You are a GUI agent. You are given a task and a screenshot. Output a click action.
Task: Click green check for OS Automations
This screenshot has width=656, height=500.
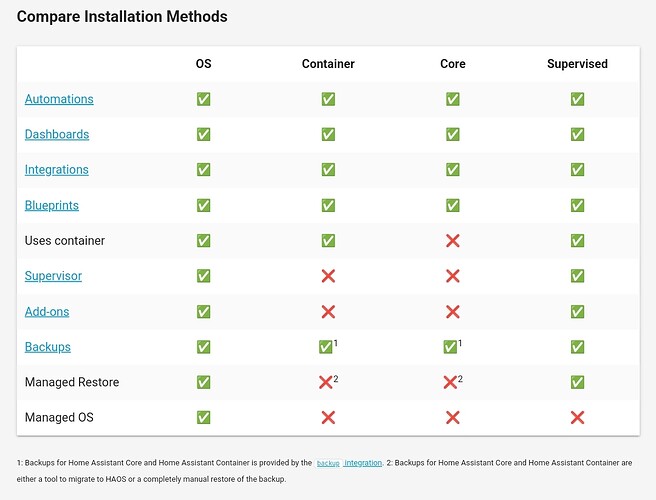coord(203,99)
